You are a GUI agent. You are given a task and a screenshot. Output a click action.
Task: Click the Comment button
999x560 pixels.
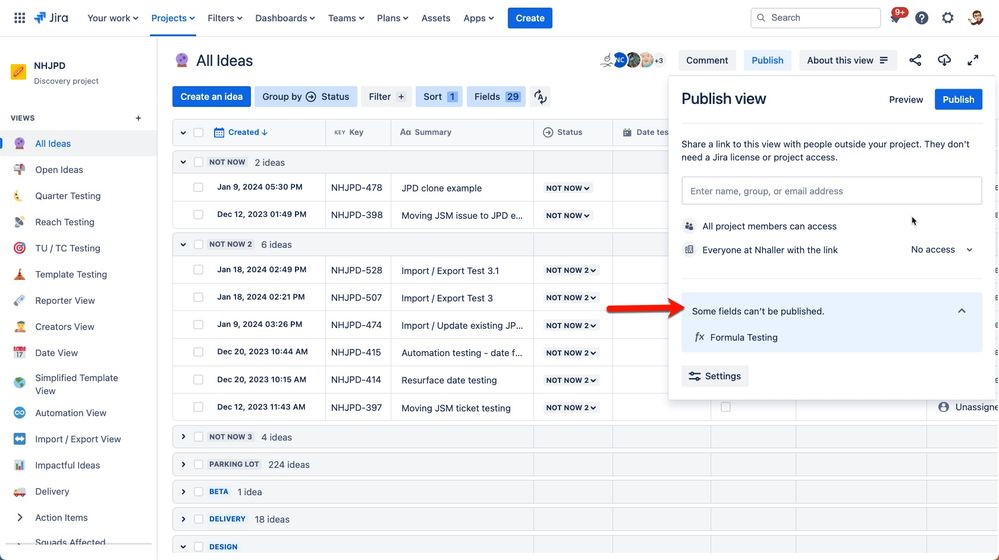[x=707, y=61]
